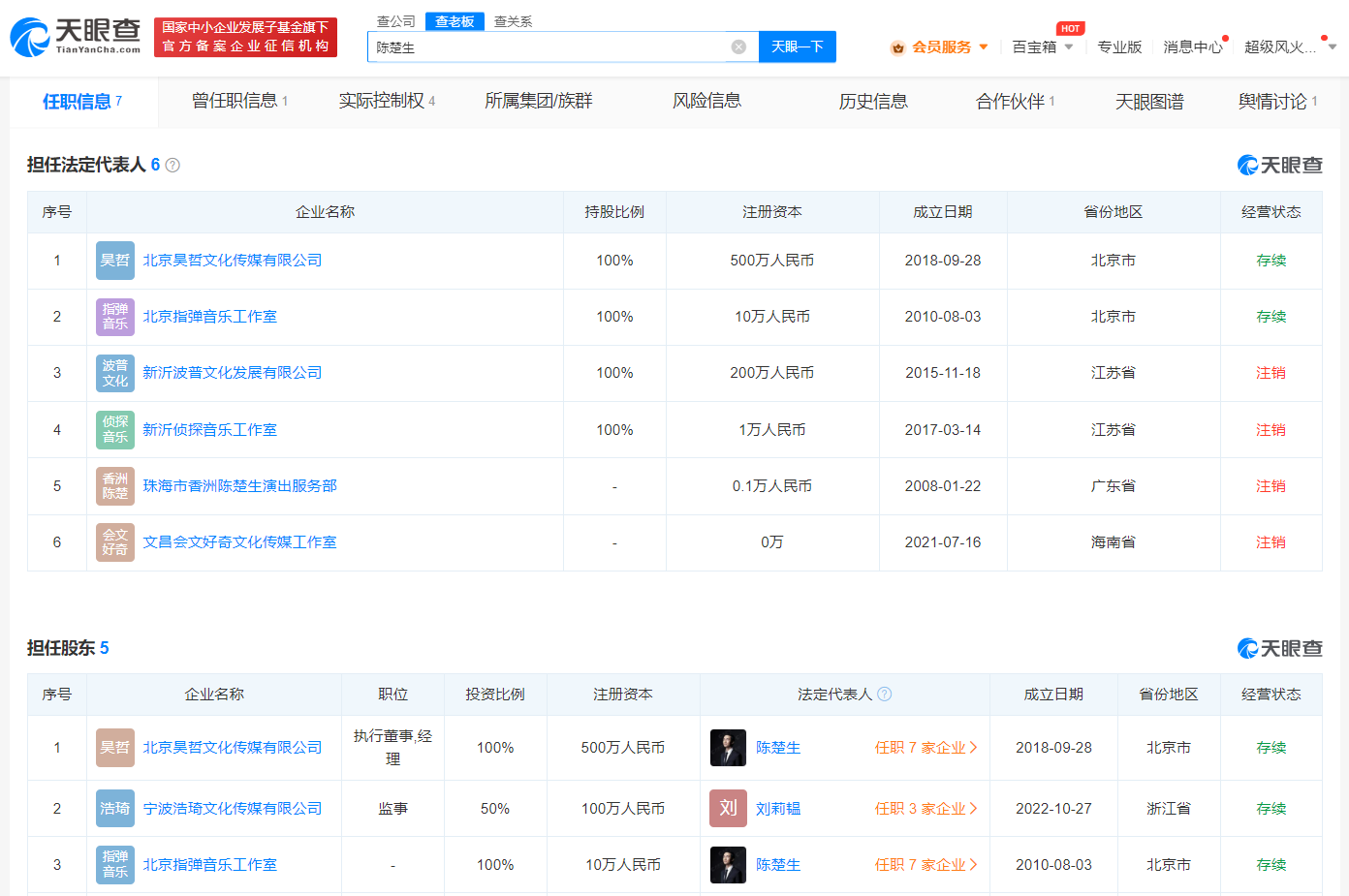The image size is (1349, 896).
Task: Click the 香洲陈楚 company logo icon
Action: pyautogui.click(x=115, y=486)
